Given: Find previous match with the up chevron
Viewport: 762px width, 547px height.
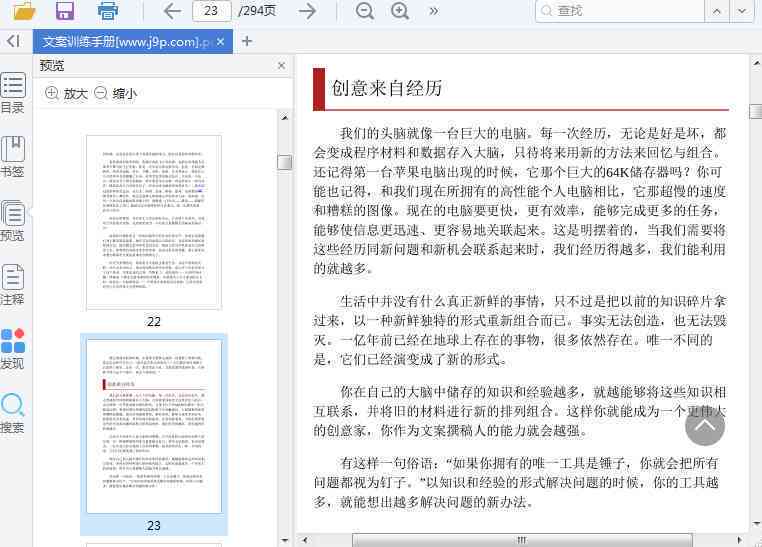Looking at the screenshot, I should [717, 11].
